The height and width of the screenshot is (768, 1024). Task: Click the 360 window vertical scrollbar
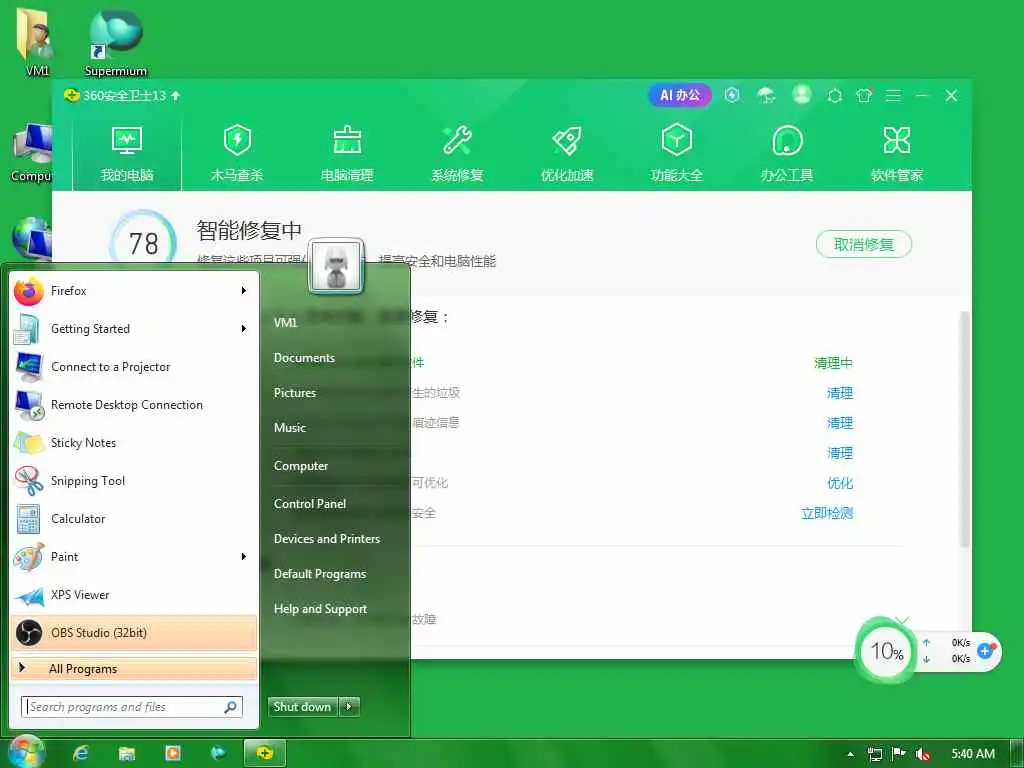[x=964, y=428]
